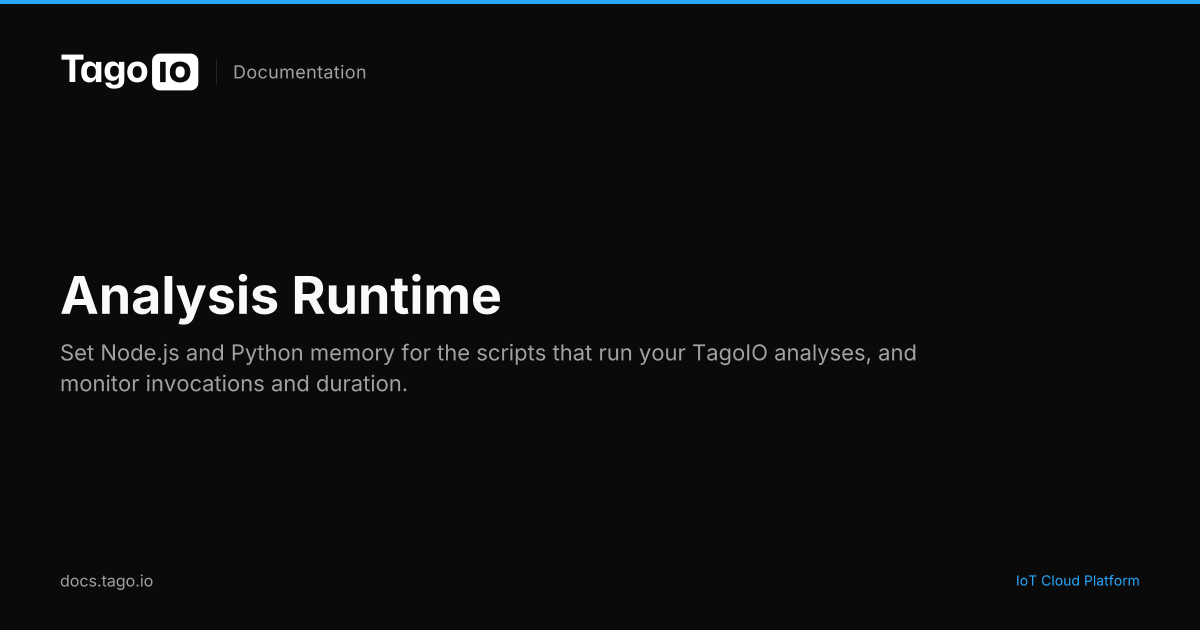Image resolution: width=1200 pixels, height=630 pixels.
Task: Open the docs.tago.io address text
Action: (107, 581)
